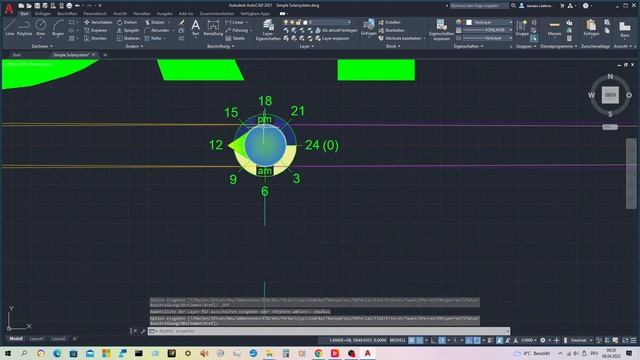This screenshot has width=640, height=360.
Task: Click the Verschieben move tool
Action: 98,22
